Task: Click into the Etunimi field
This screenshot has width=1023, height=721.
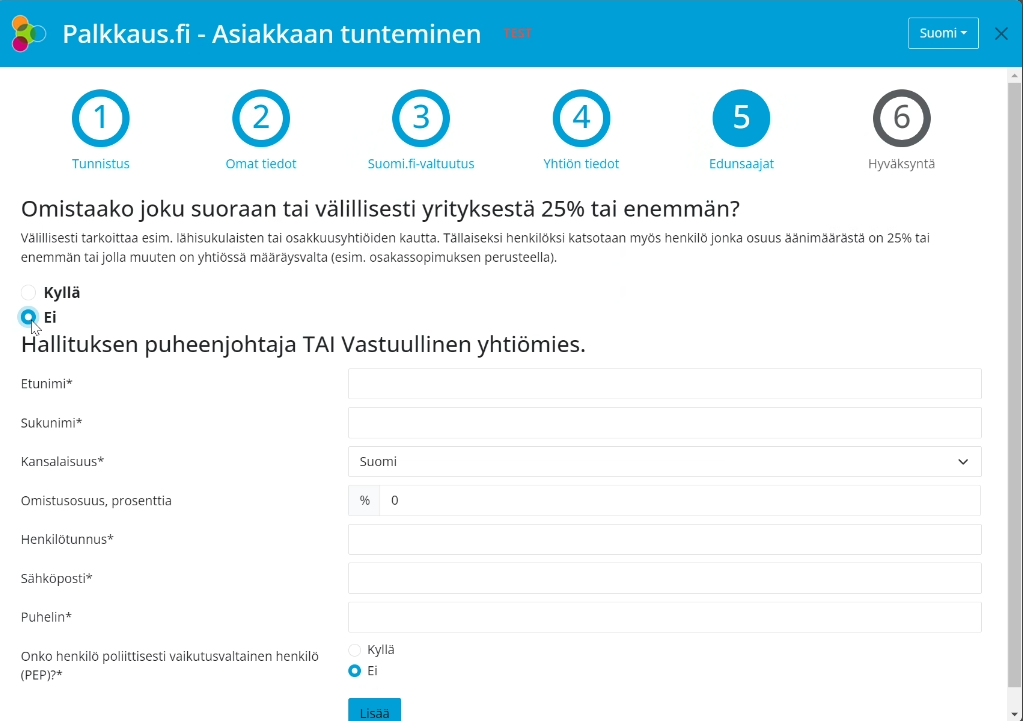Action: tap(664, 384)
